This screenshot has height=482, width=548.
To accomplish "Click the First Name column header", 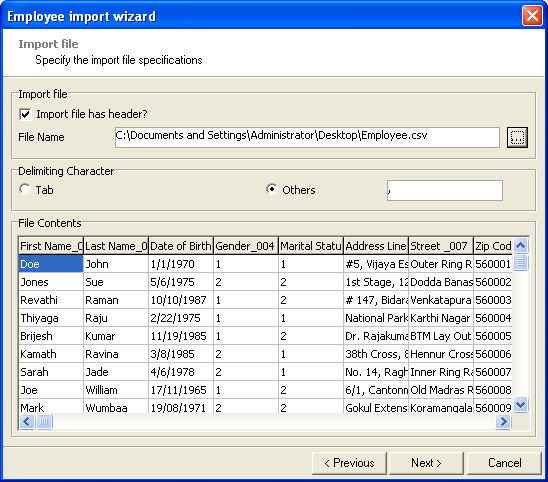I will (51, 246).
